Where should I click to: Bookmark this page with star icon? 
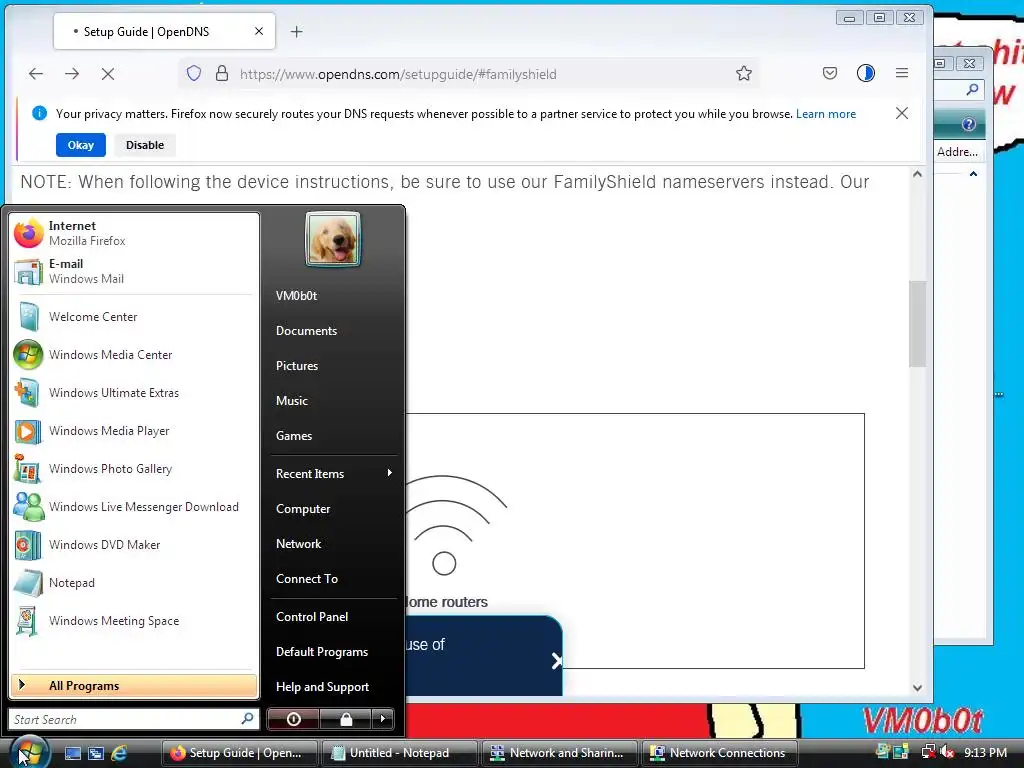pyautogui.click(x=744, y=74)
